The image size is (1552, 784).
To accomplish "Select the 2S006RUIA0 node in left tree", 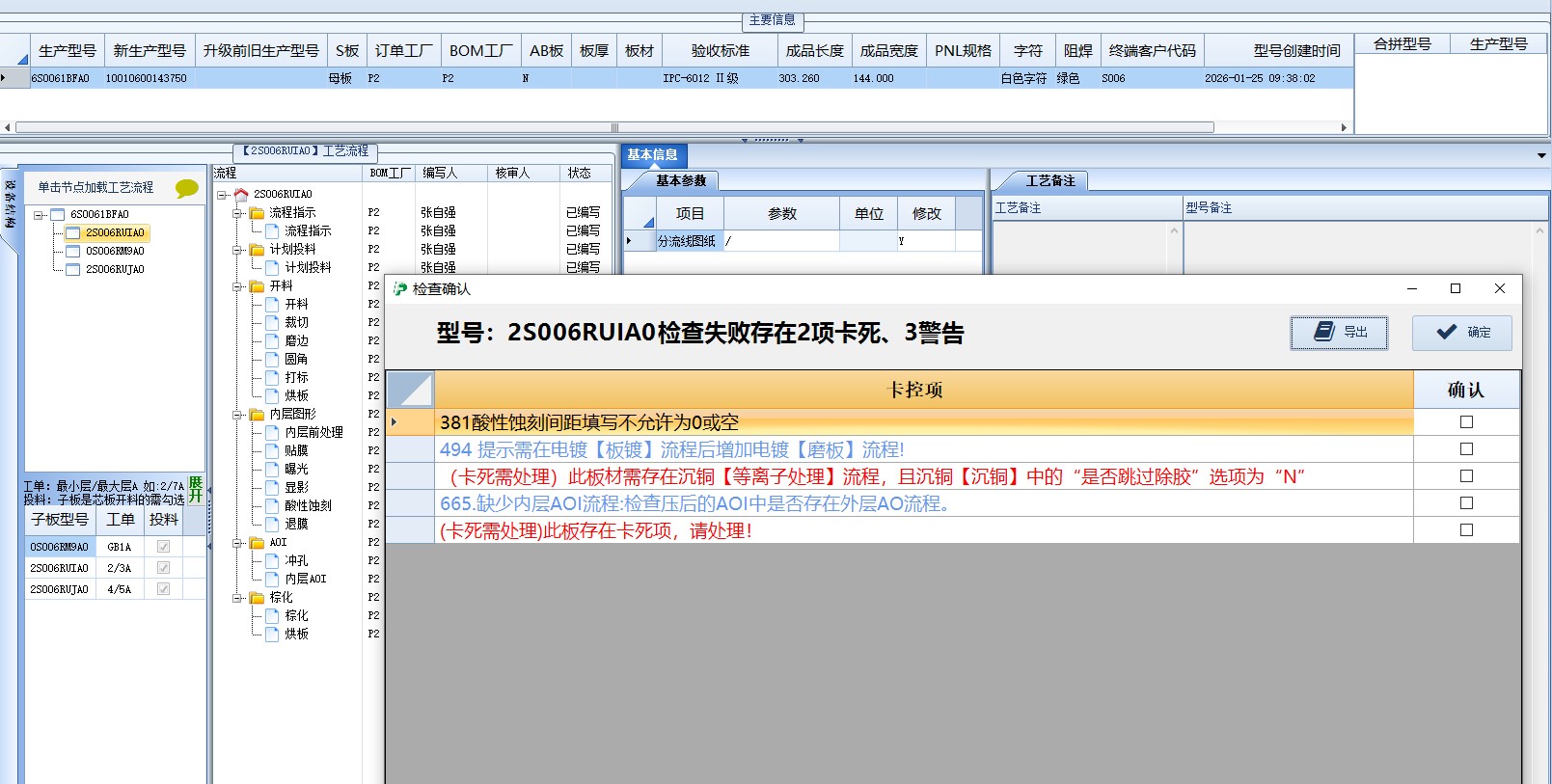I will [x=114, y=233].
